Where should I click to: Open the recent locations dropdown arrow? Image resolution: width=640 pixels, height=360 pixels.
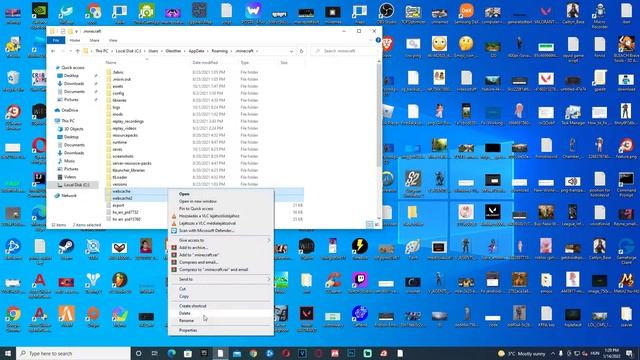[x=71, y=51]
